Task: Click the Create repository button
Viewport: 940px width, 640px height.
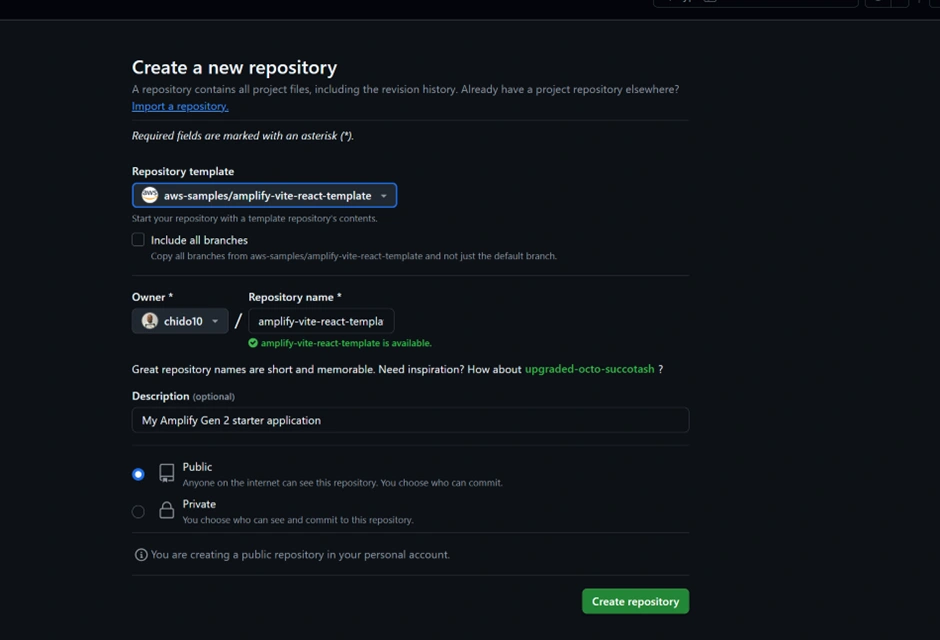Action: (635, 601)
